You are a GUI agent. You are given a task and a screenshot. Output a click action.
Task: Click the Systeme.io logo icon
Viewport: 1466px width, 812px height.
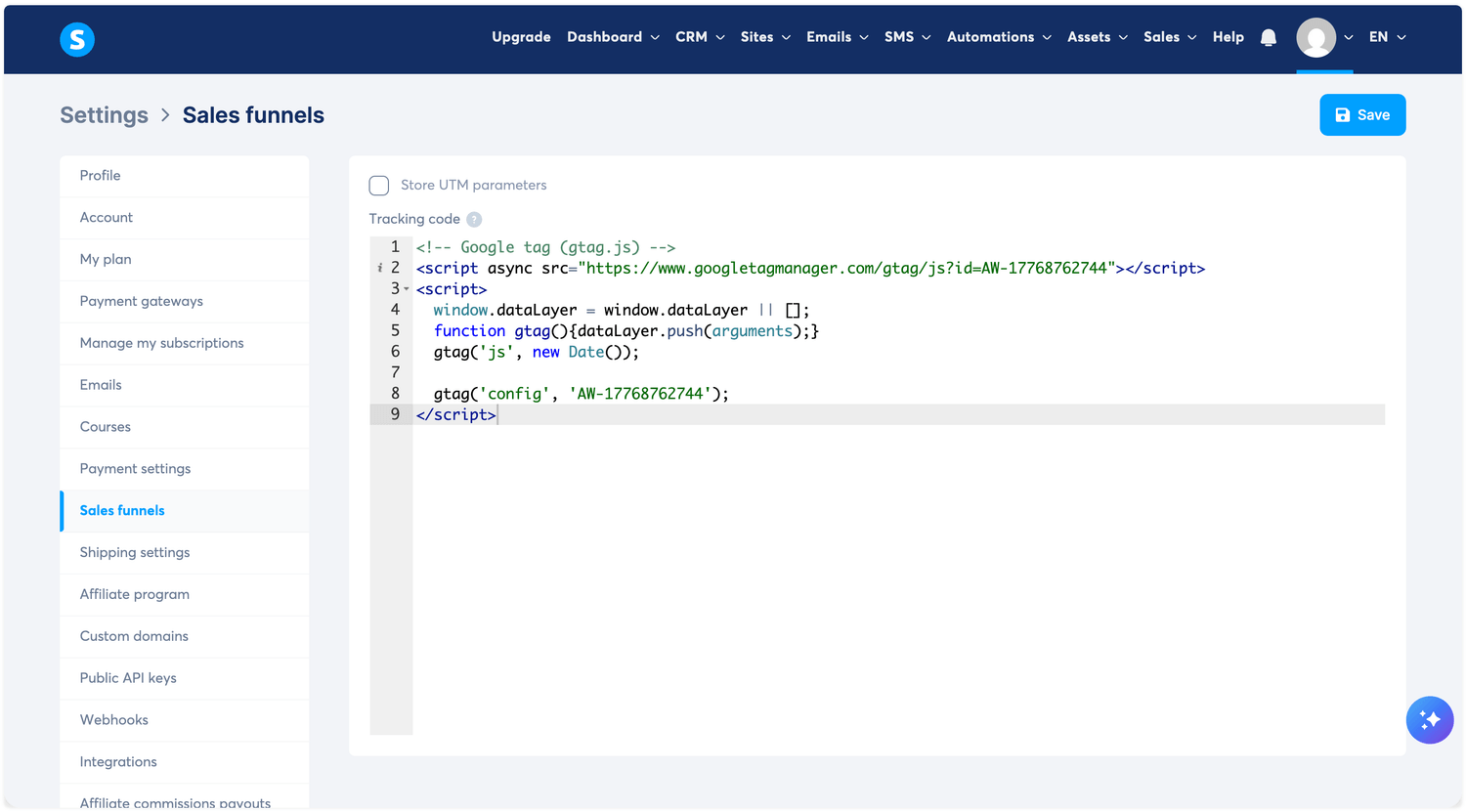(x=77, y=39)
